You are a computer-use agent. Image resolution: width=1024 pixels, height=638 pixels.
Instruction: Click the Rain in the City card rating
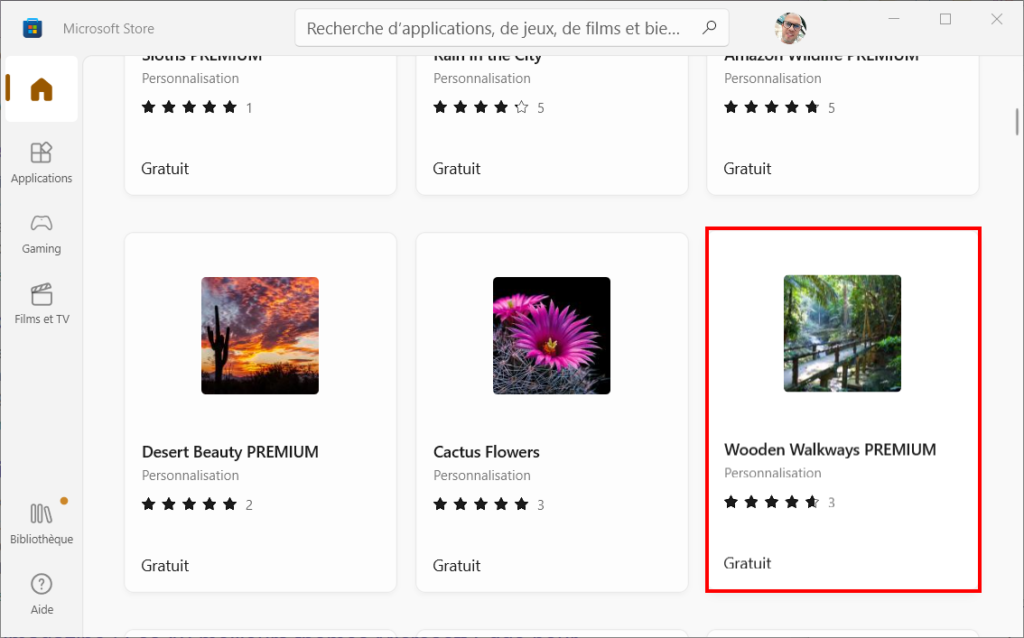(488, 107)
